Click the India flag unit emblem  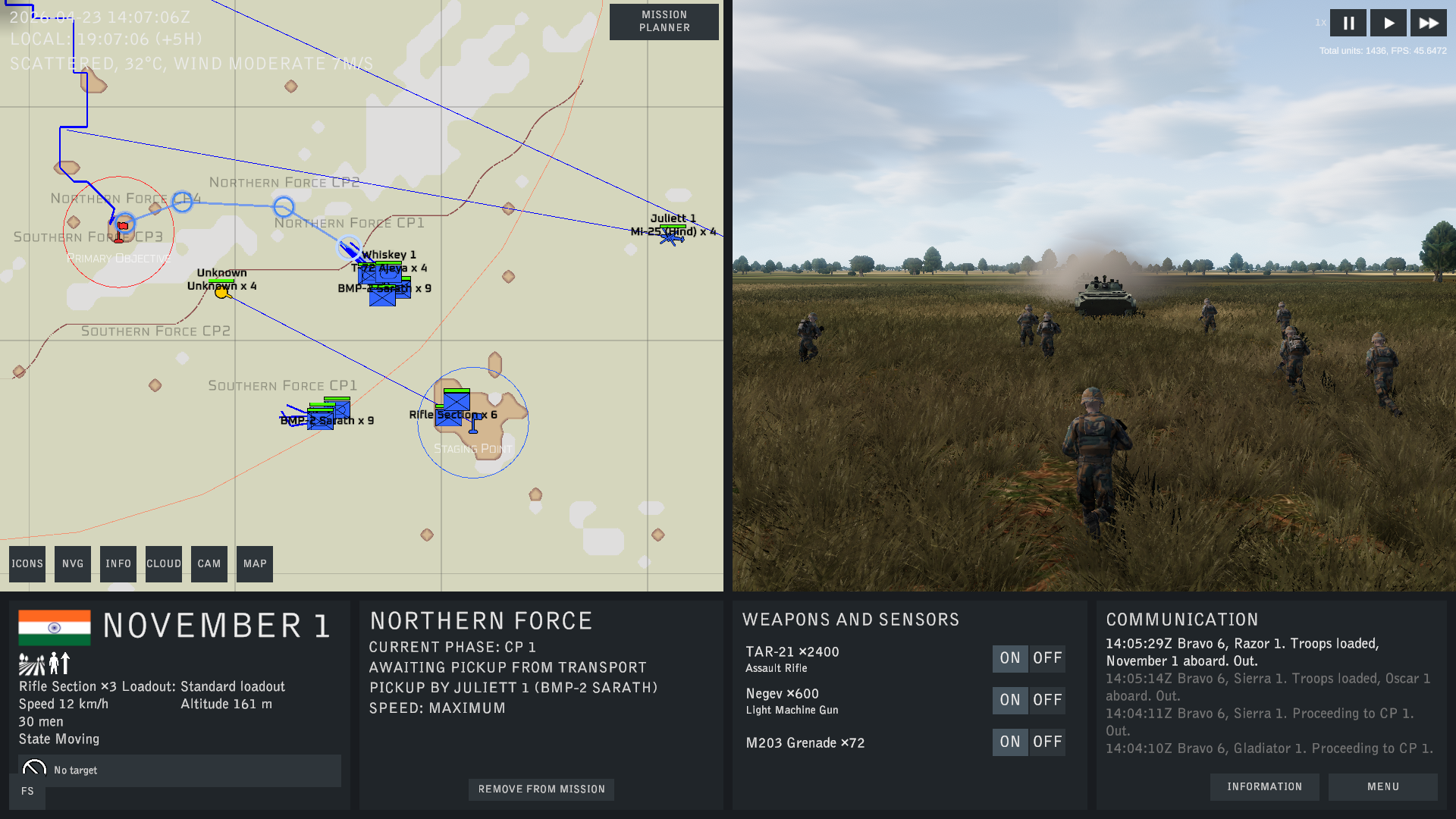(55, 628)
